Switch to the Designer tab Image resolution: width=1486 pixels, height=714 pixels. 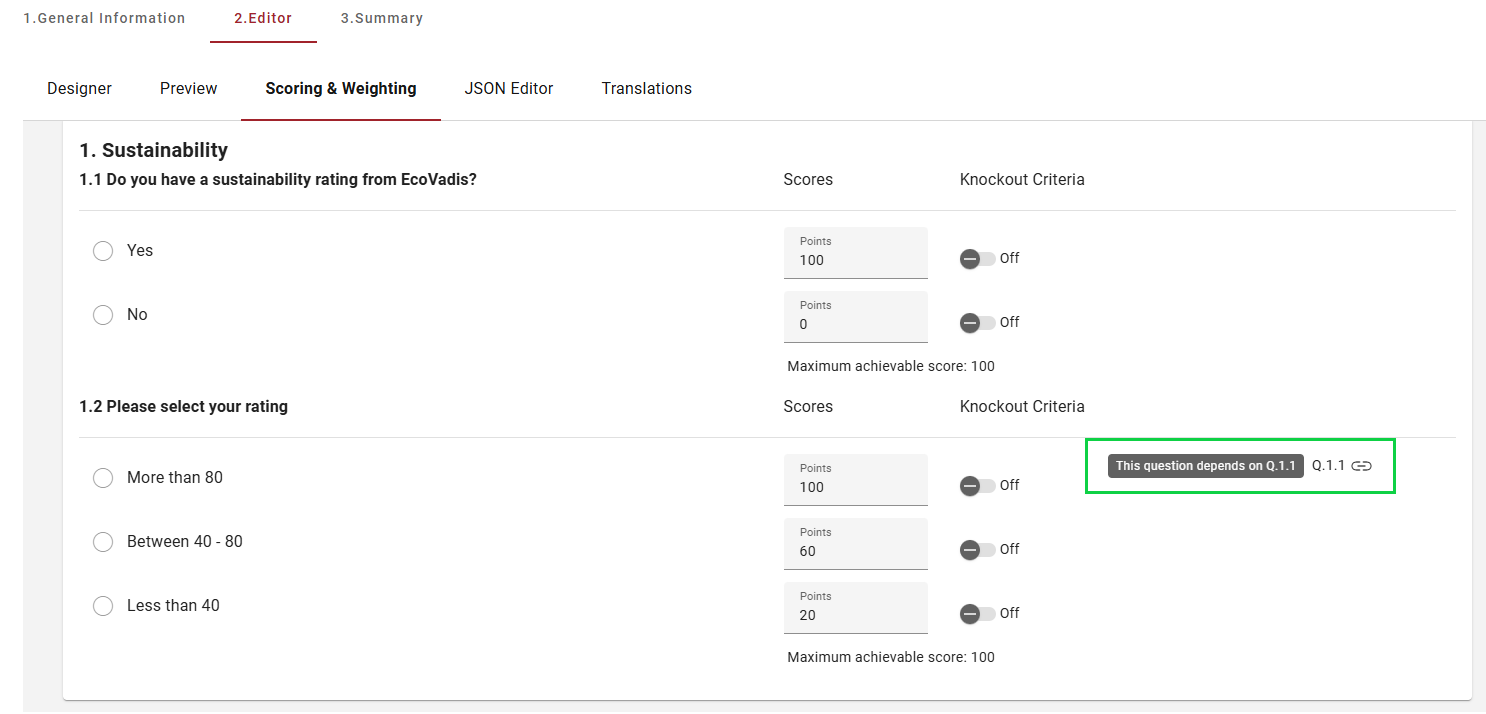pyautogui.click(x=79, y=89)
